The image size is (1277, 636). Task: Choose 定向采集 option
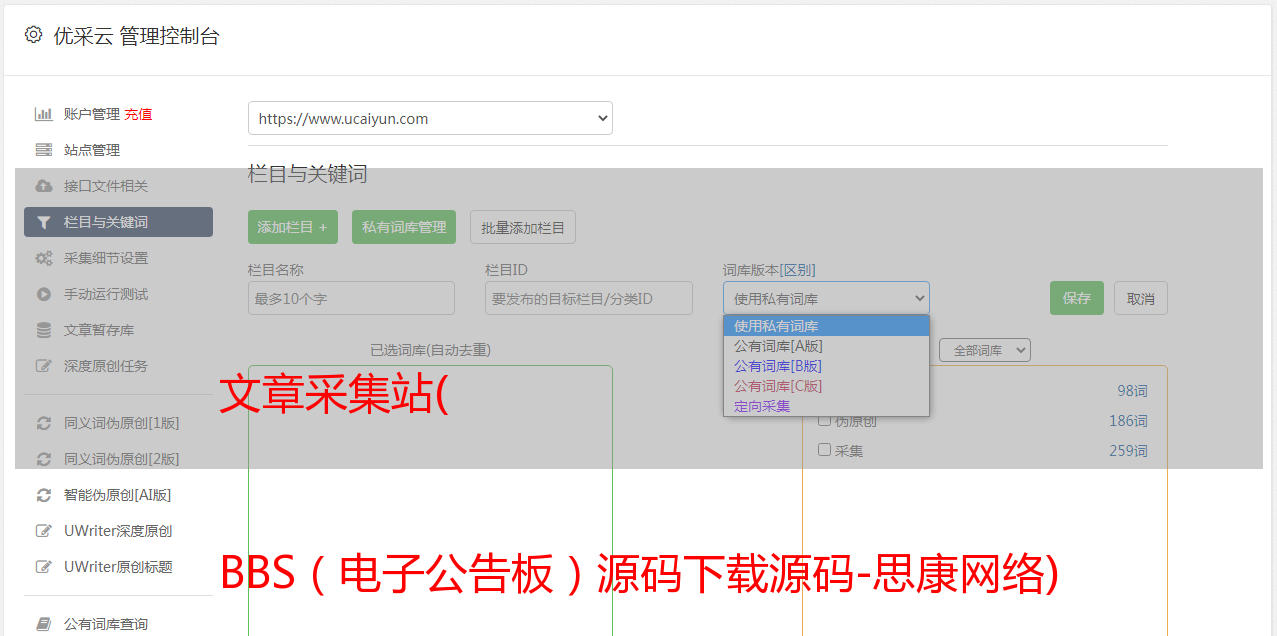coord(826,406)
